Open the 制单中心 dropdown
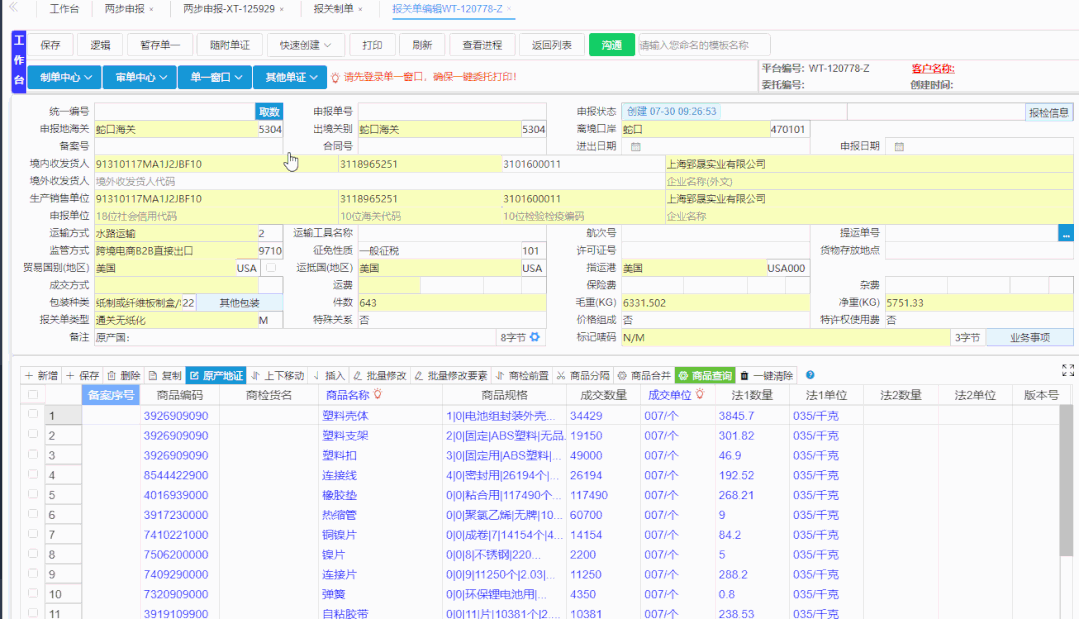Screen dimensions: 1079x619 click(x=64, y=77)
